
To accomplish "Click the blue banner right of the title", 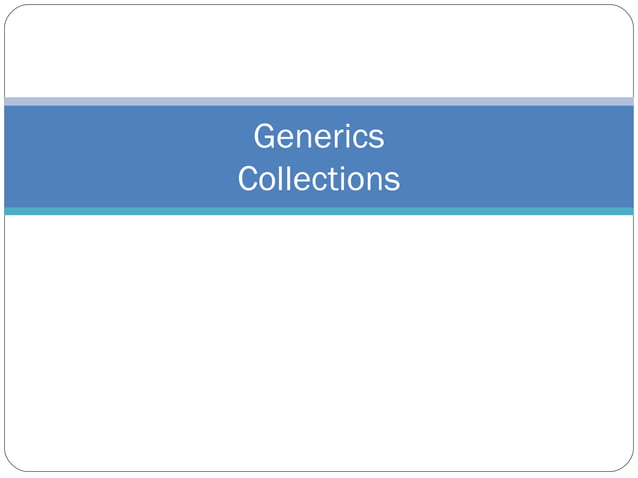I will (x=517, y=157).
